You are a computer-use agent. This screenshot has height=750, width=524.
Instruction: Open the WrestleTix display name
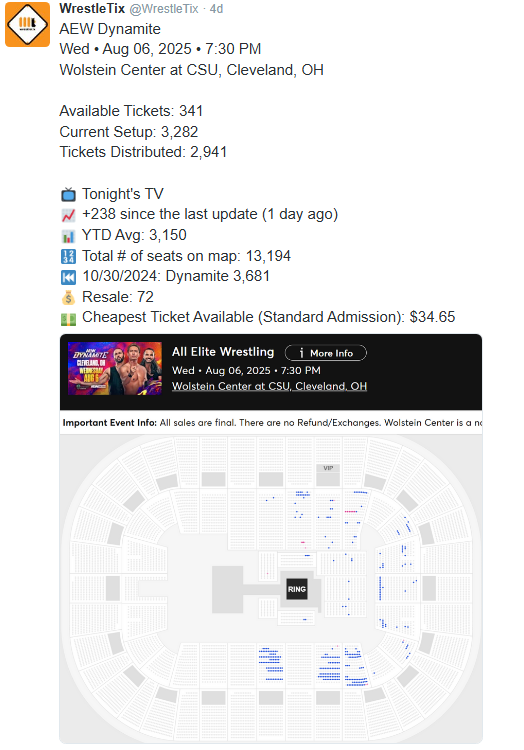click(92, 8)
